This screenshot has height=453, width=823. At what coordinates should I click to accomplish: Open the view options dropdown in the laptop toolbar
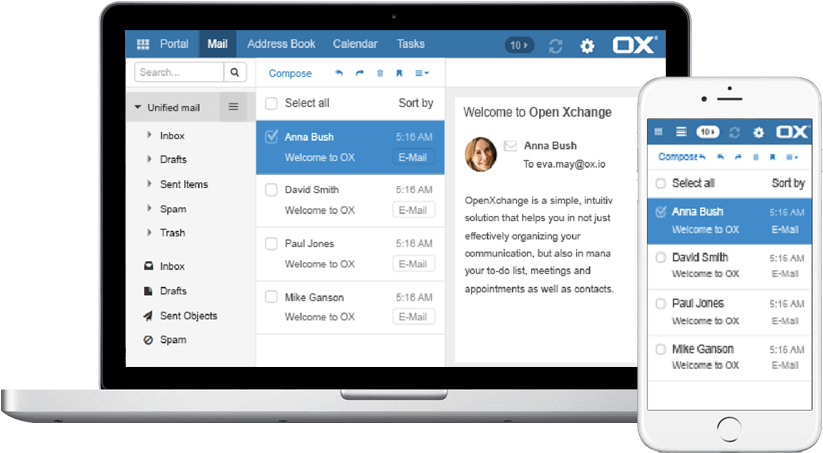click(422, 73)
